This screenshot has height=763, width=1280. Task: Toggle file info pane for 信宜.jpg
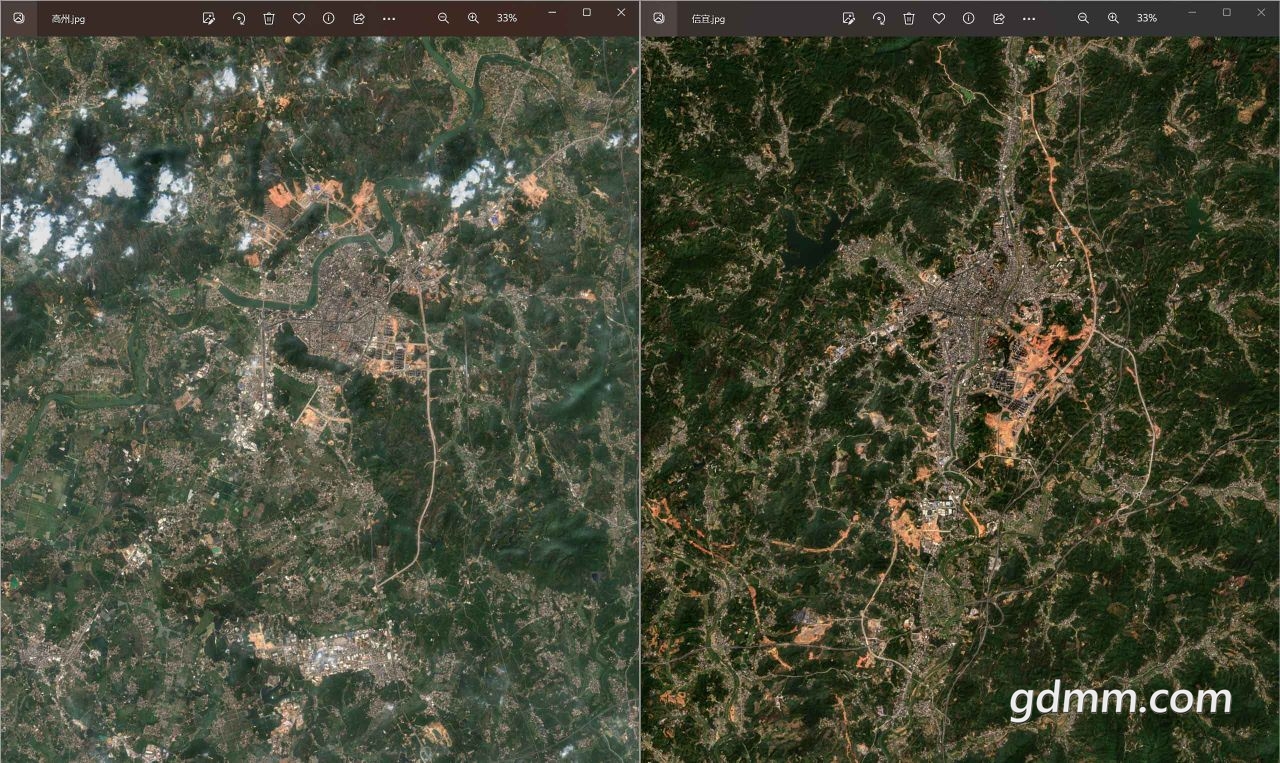pyautogui.click(x=968, y=18)
